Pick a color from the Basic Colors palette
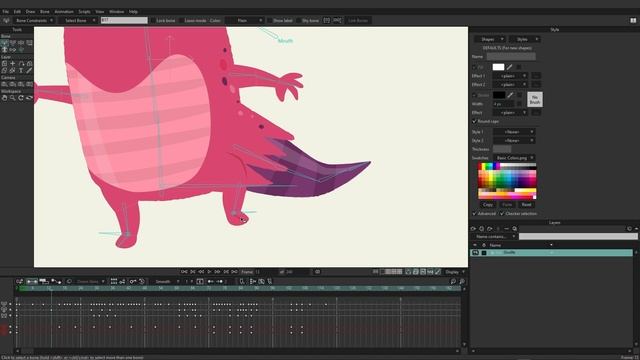640x360 pixels. tap(507, 181)
